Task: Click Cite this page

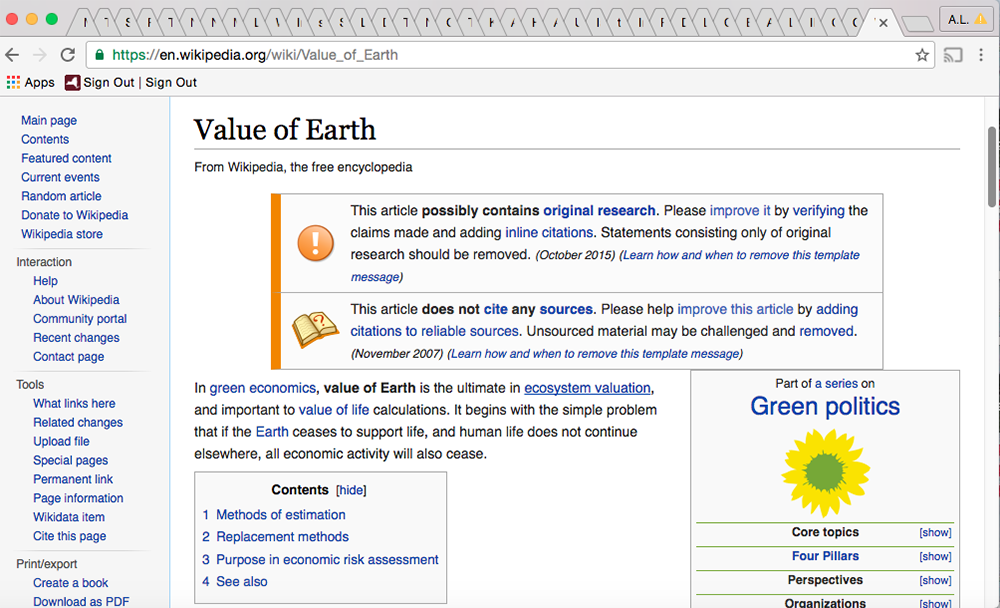Action: tap(70, 536)
